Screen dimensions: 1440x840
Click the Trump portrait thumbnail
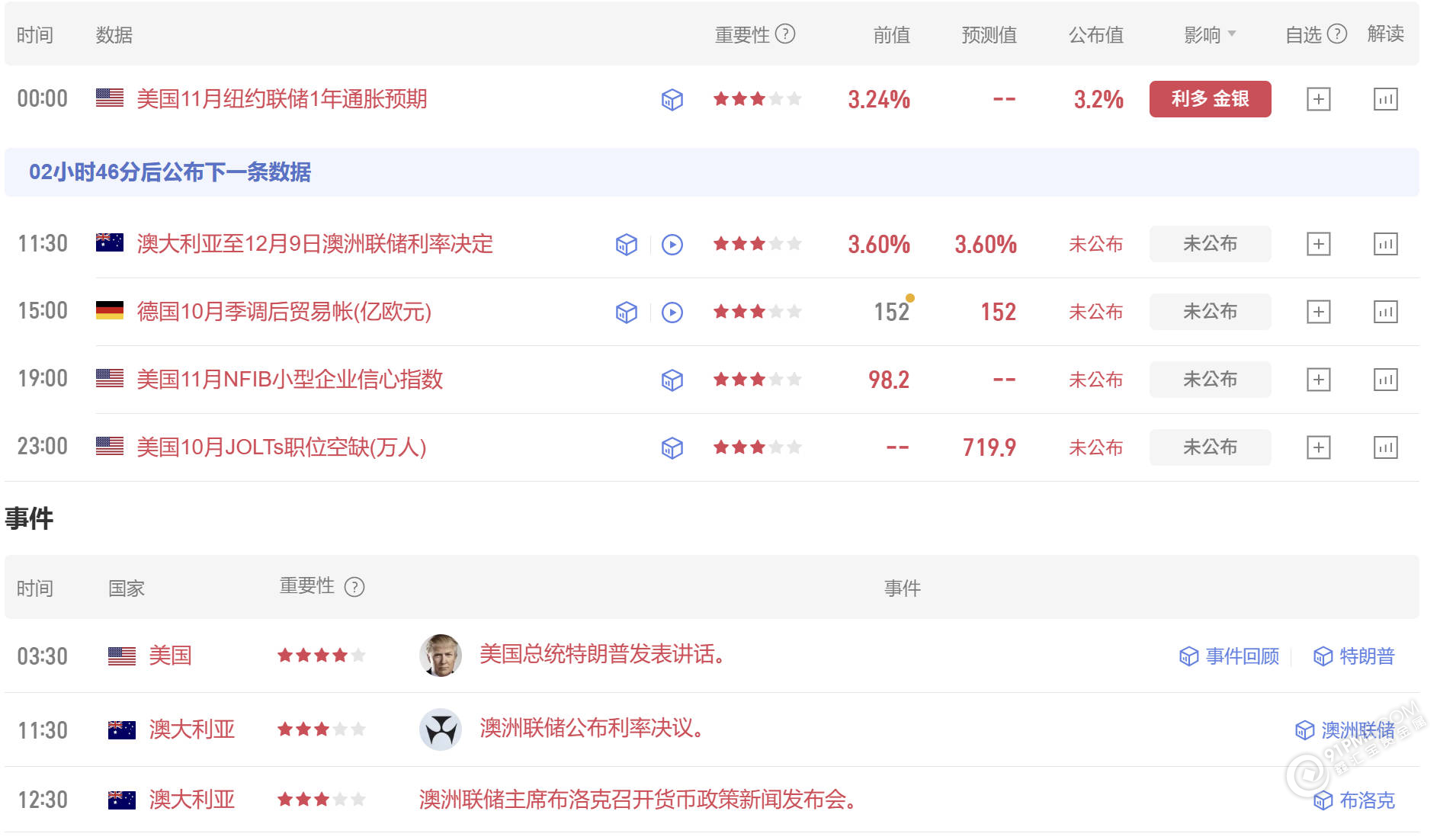(439, 655)
